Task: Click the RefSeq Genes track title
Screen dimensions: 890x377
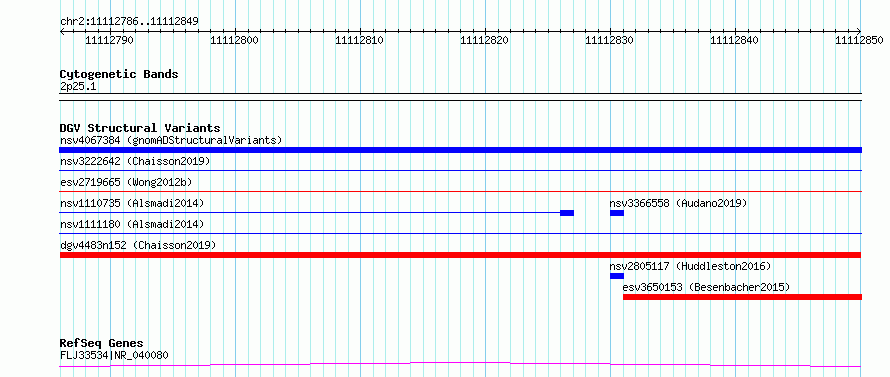Action: (101, 344)
